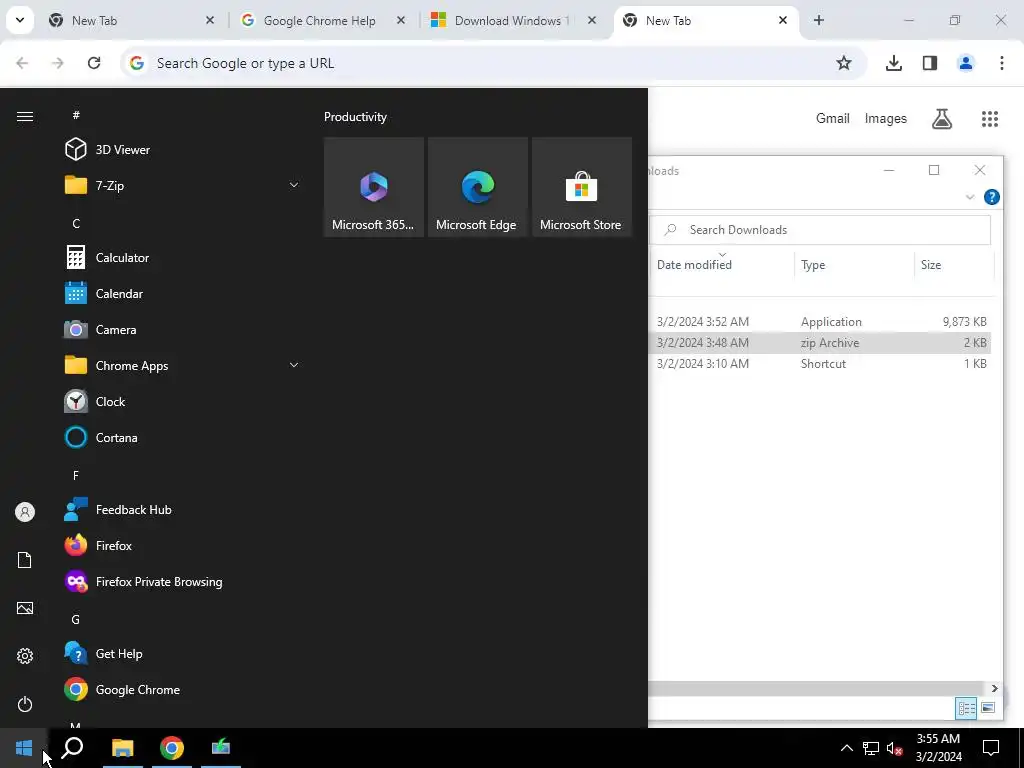
Task: Open Microsoft Edge tile
Action: click(x=477, y=187)
